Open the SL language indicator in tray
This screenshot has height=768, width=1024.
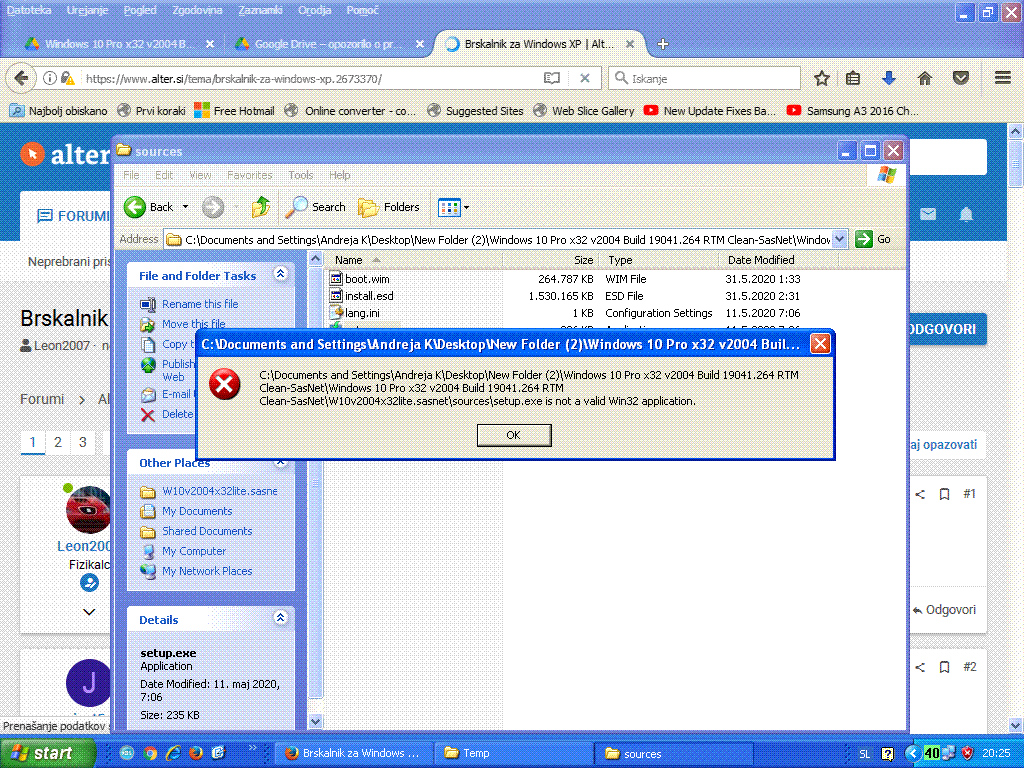coord(864,754)
